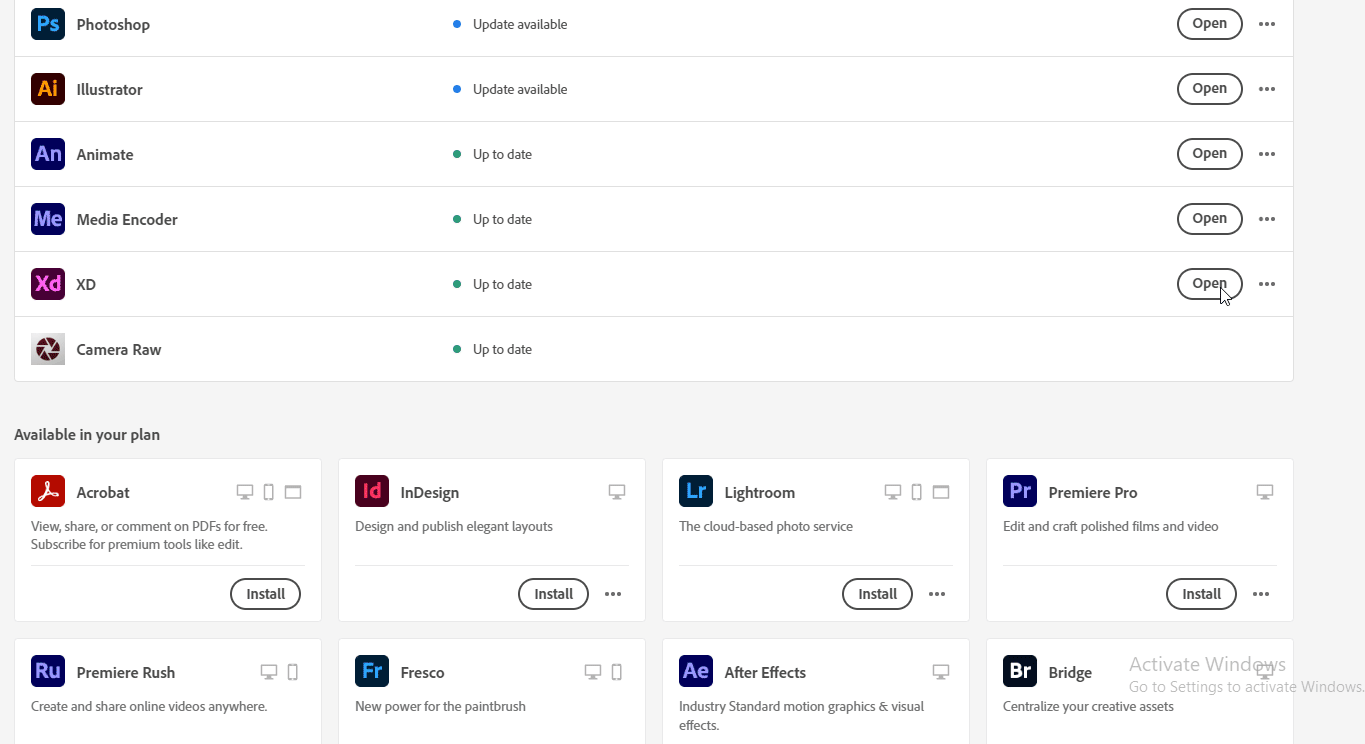Click the Media Encoder app icon
This screenshot has width=1365, height=744.
pos(48,219)
